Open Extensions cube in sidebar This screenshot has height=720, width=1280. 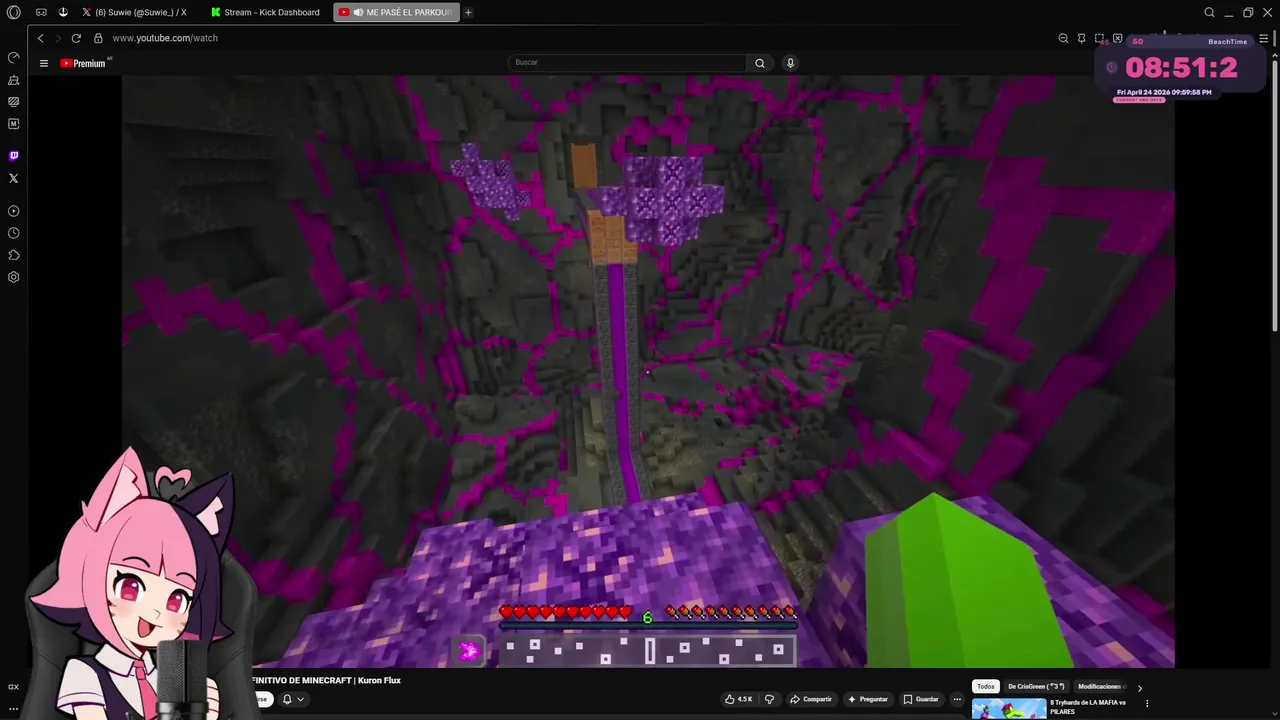(13, 255)
